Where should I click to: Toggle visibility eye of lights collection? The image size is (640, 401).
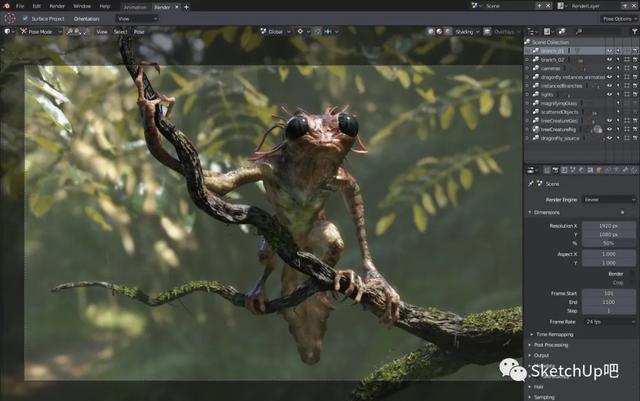(609, 94)
